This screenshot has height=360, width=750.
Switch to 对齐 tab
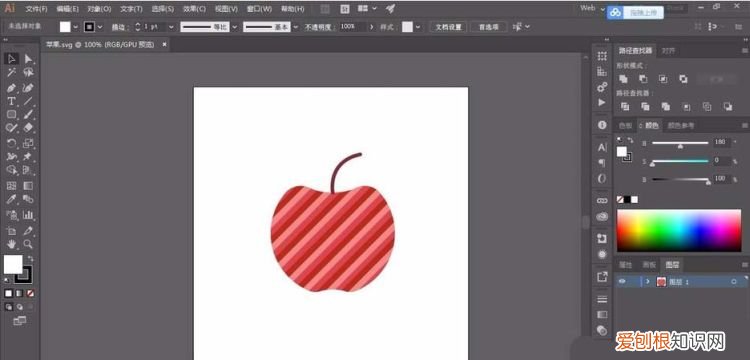click(x=669, y=51)
